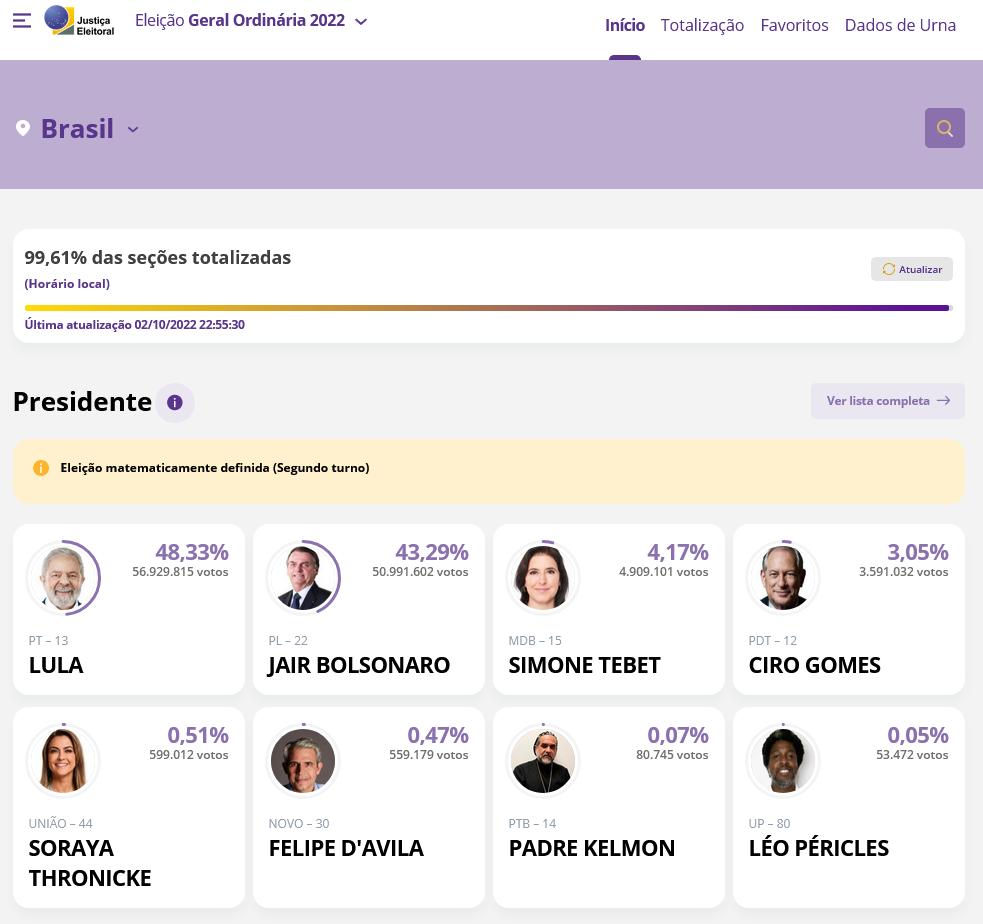Click the MDB – 15 party label
This screenshot has width=983, height=924.
[535, 641]
